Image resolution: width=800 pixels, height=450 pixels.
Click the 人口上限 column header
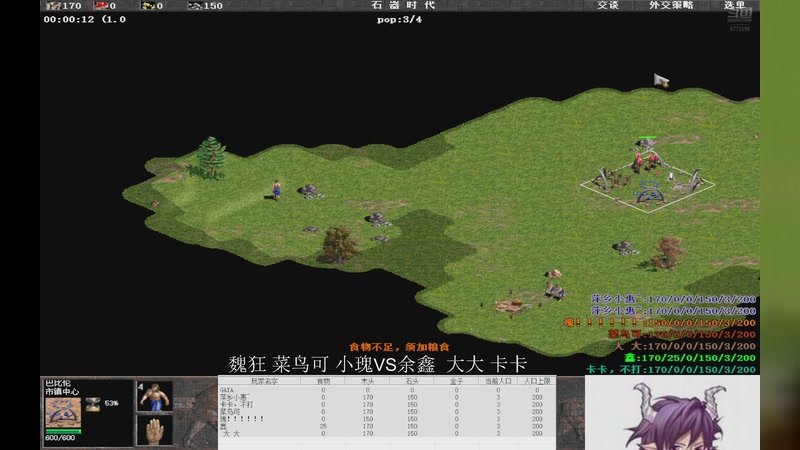537,381
